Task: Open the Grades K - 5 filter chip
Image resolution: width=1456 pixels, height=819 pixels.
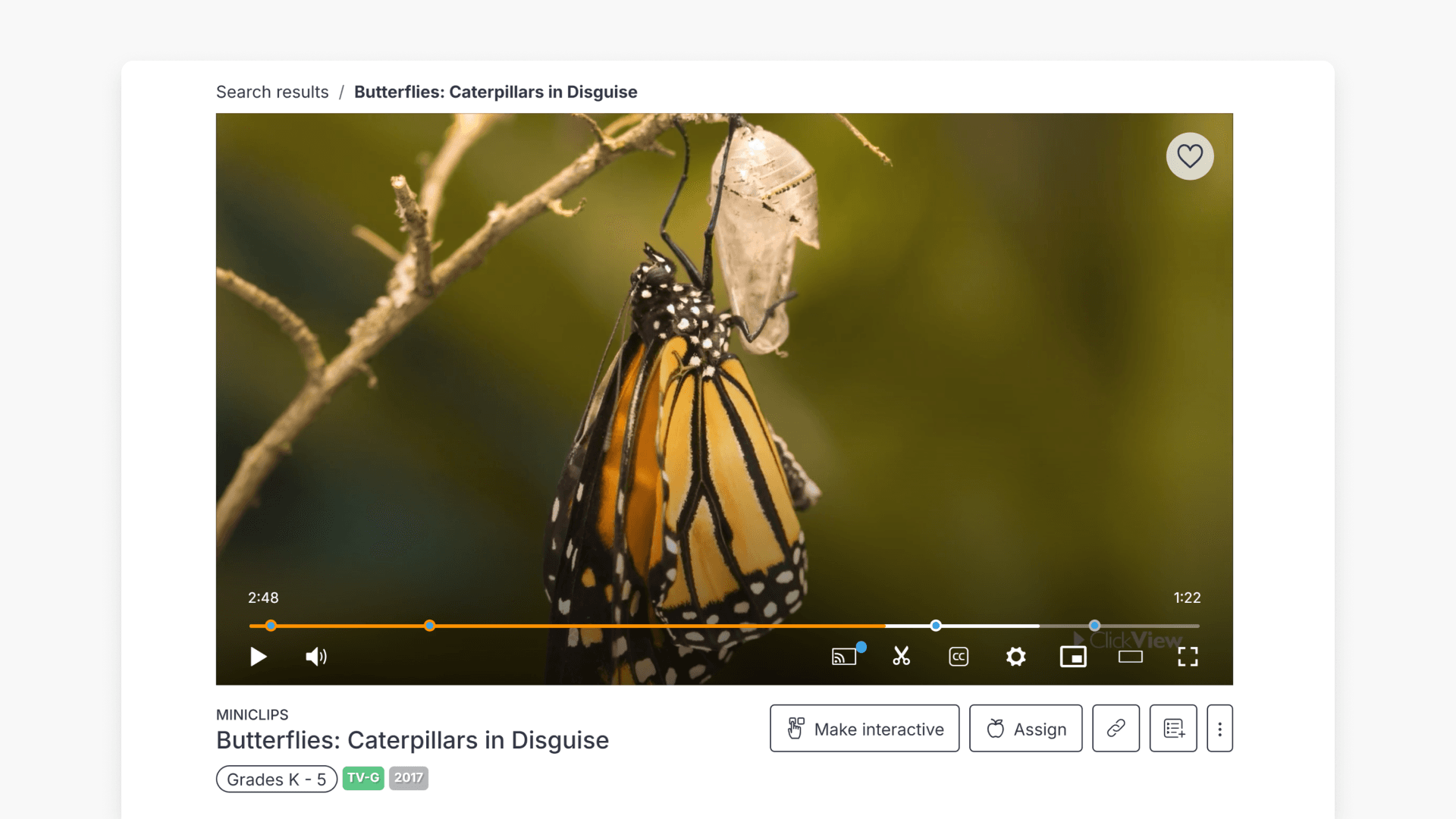Action: [x=276, y=779]
